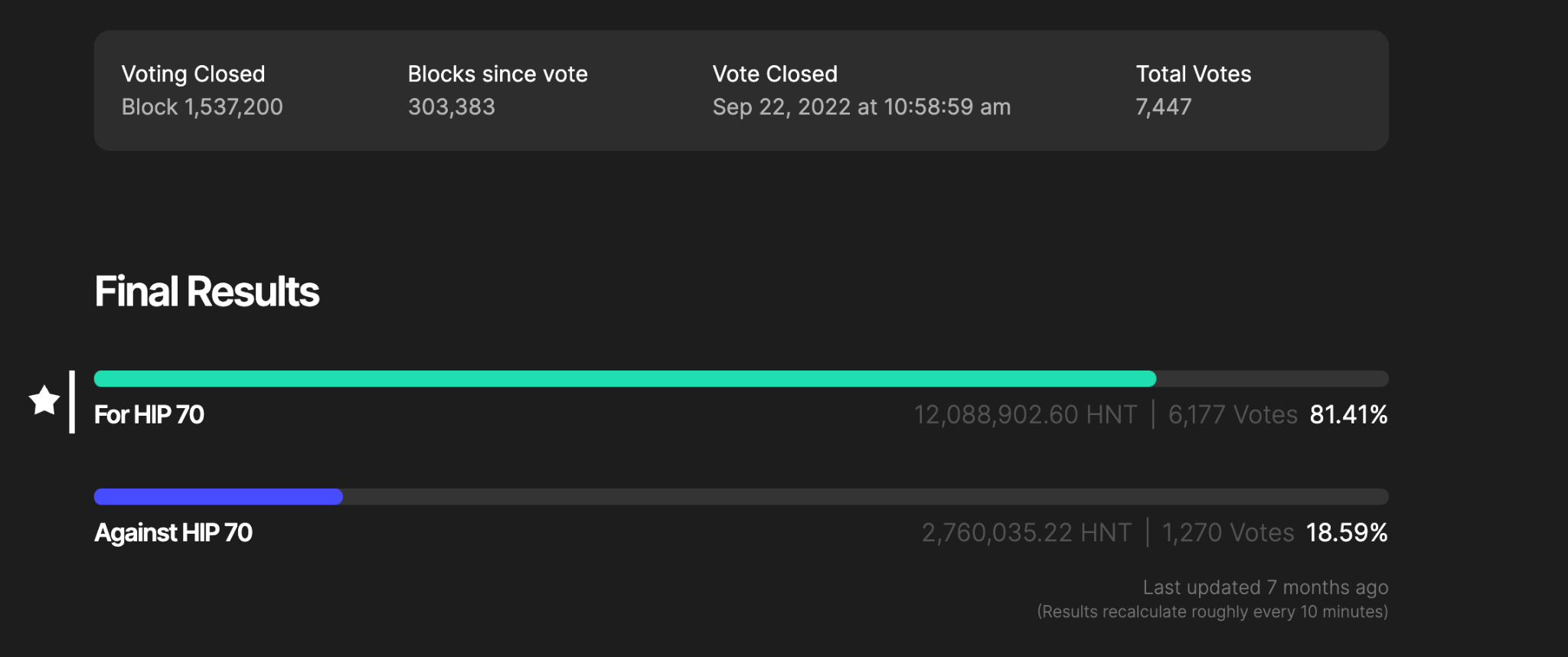
Task: Click the 81.41% percentage value
Action: point(1348,414)
